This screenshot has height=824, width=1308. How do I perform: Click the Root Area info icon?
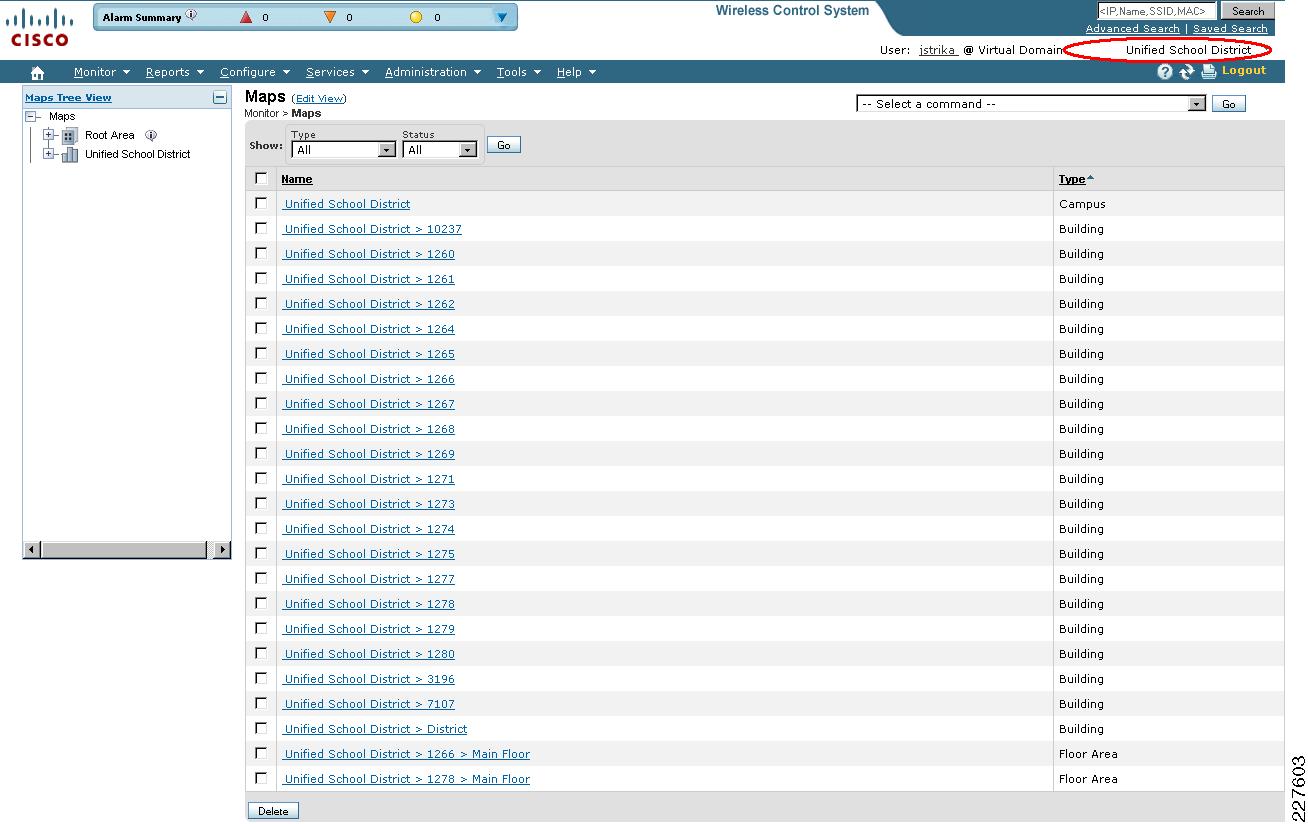coord(151,135)
